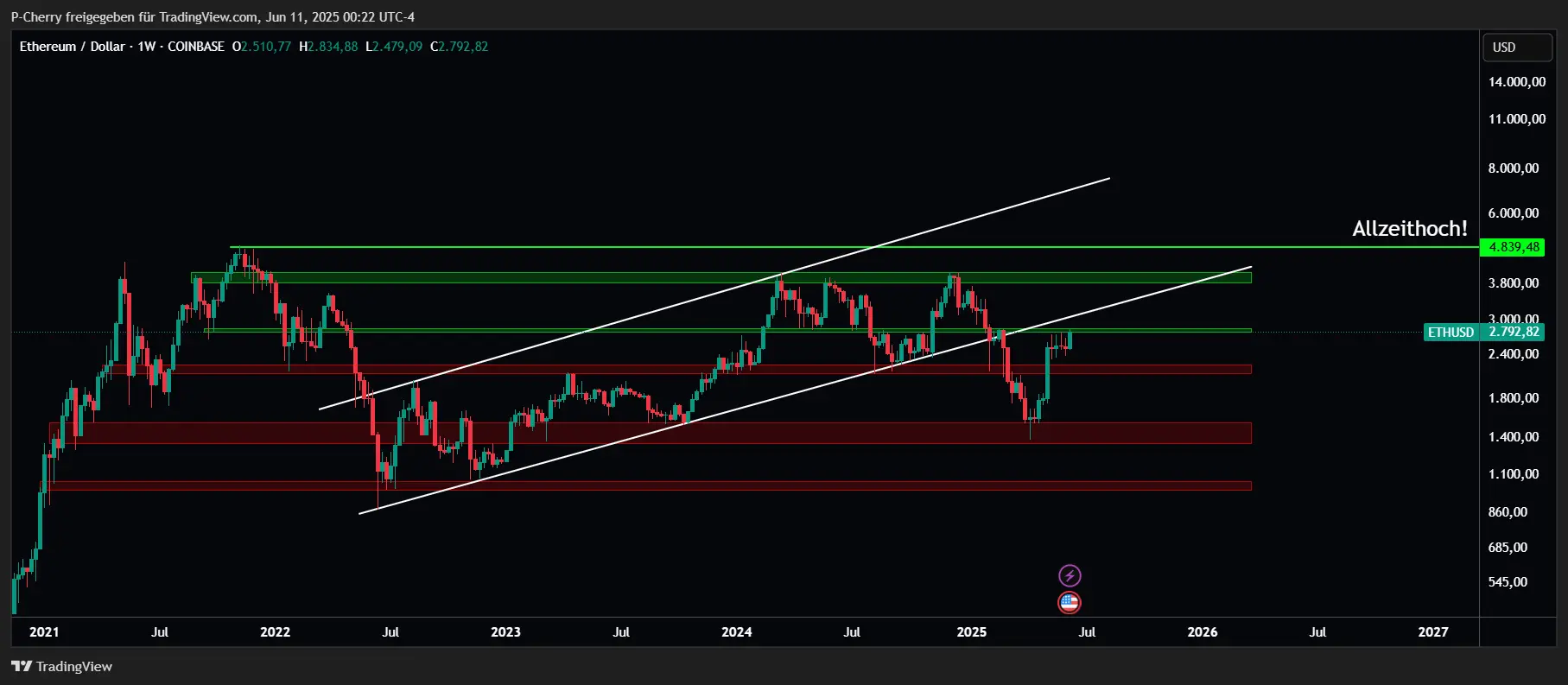Click the current price label 2.792,82
The height and width of the screenshot is (685, 1568).
click(x=1514, y=333)
